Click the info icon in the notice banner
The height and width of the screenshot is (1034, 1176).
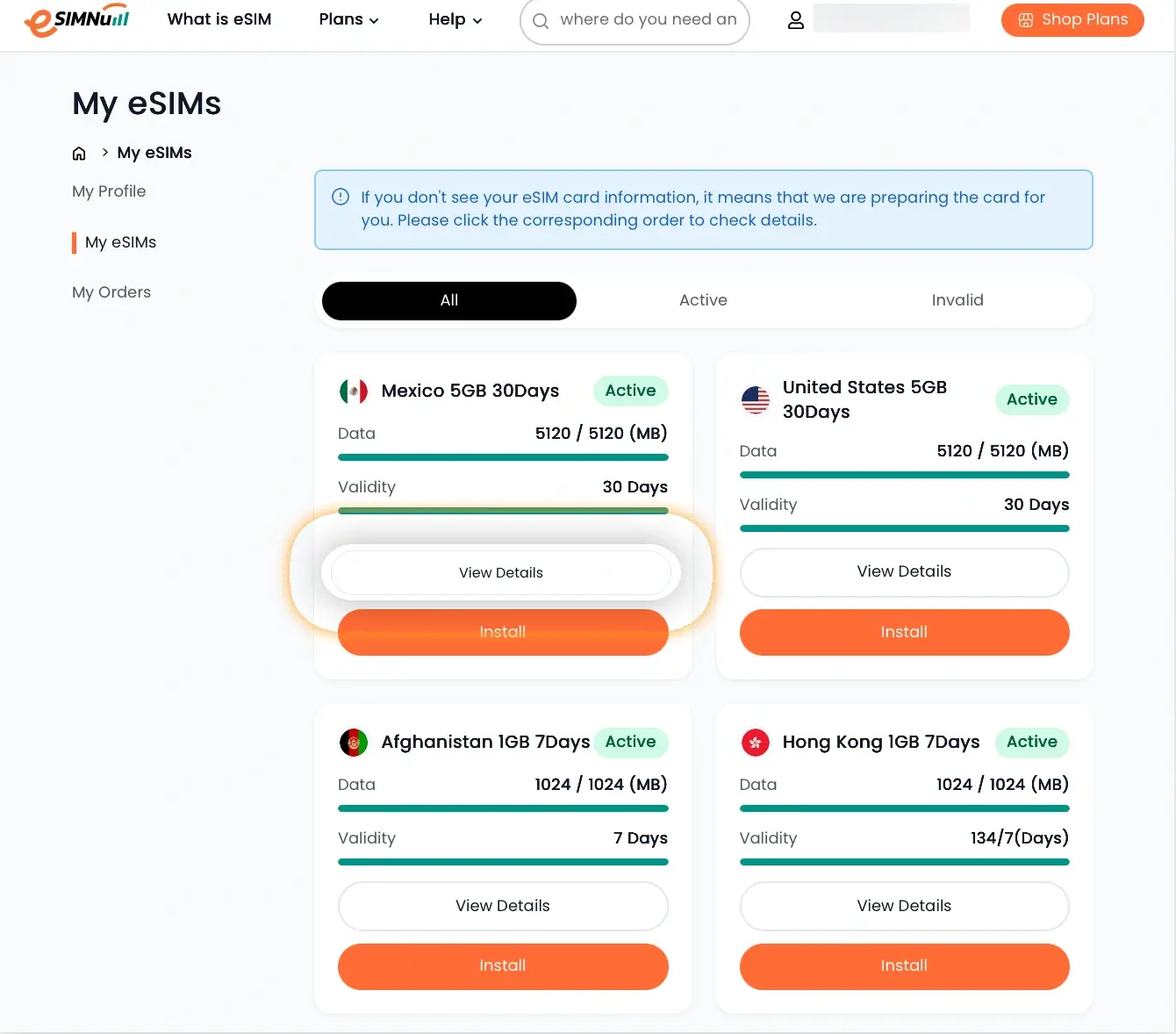tap(341, 197)
